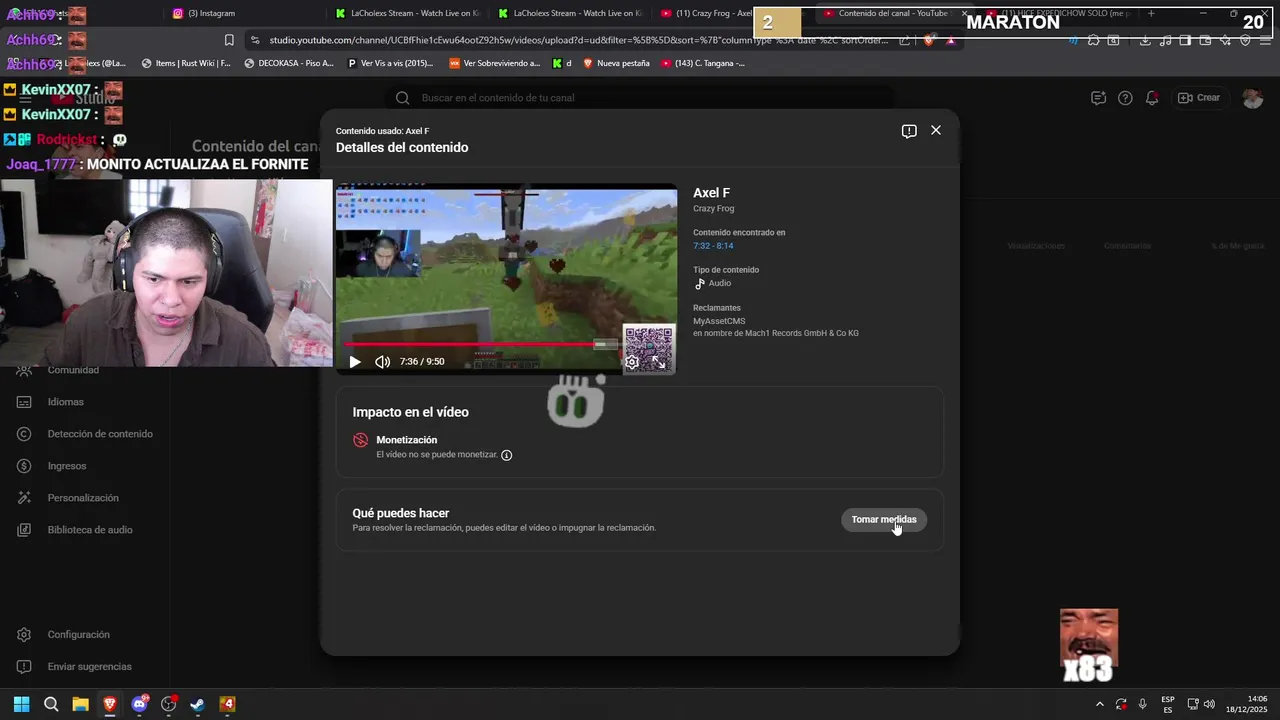This screenshot has width=1280, height=720.
Task: Open the monetization info circle icon
Action: click(506, 455)
